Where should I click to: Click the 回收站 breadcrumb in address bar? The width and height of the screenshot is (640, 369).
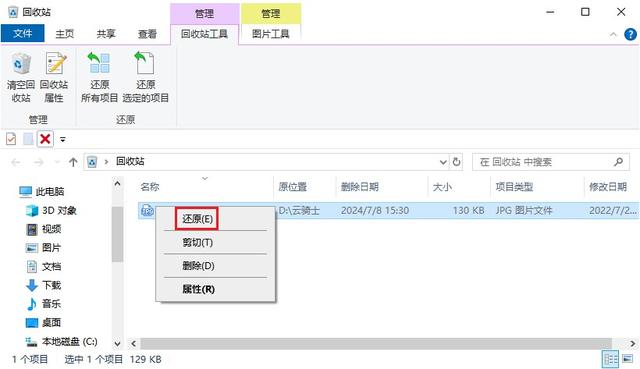coord(130,162)
